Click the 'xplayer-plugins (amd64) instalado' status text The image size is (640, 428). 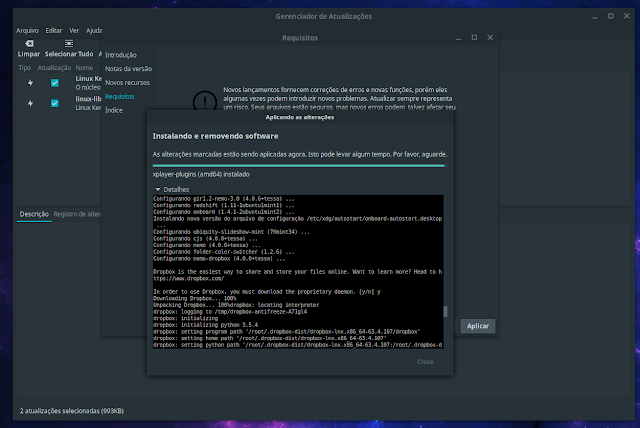tap(201, 174)
